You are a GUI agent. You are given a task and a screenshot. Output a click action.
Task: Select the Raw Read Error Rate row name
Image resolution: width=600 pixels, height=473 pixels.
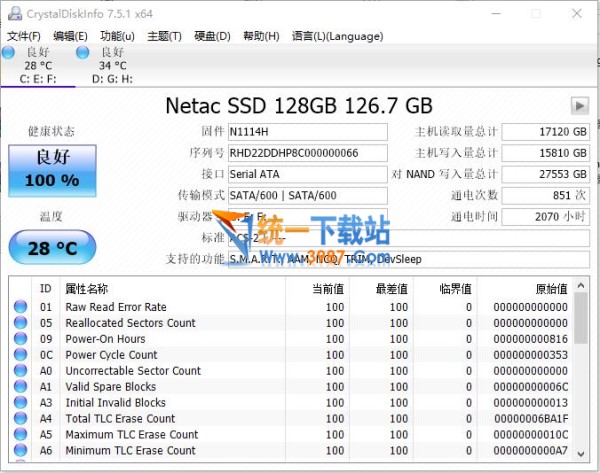point(116,307)
